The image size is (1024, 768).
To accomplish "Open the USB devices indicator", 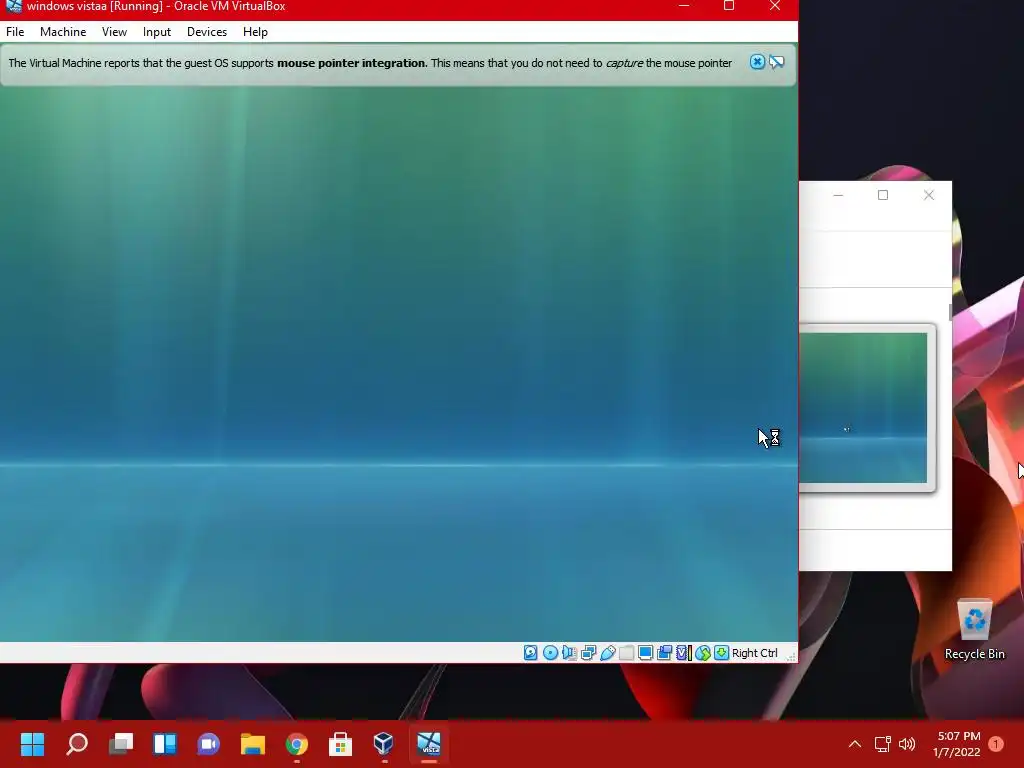I will click(x=607, y=652).
